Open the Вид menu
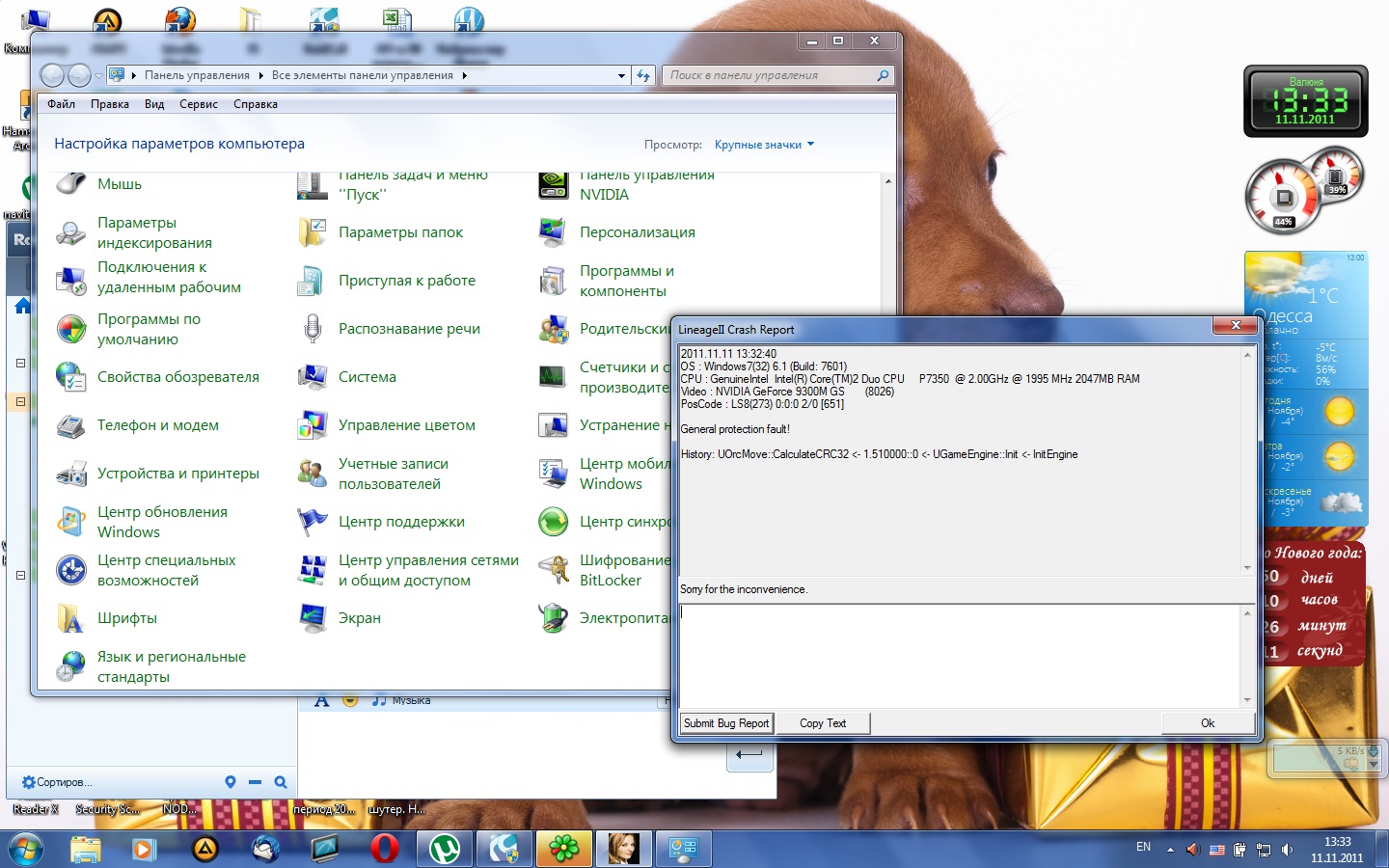Screen dimensions: 1389x868 tap(154, 104)
